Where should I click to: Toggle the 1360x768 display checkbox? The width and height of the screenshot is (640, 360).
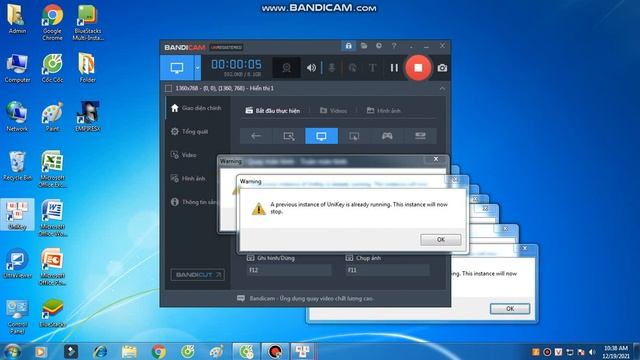pyautogui.click(x=168, y=88)
